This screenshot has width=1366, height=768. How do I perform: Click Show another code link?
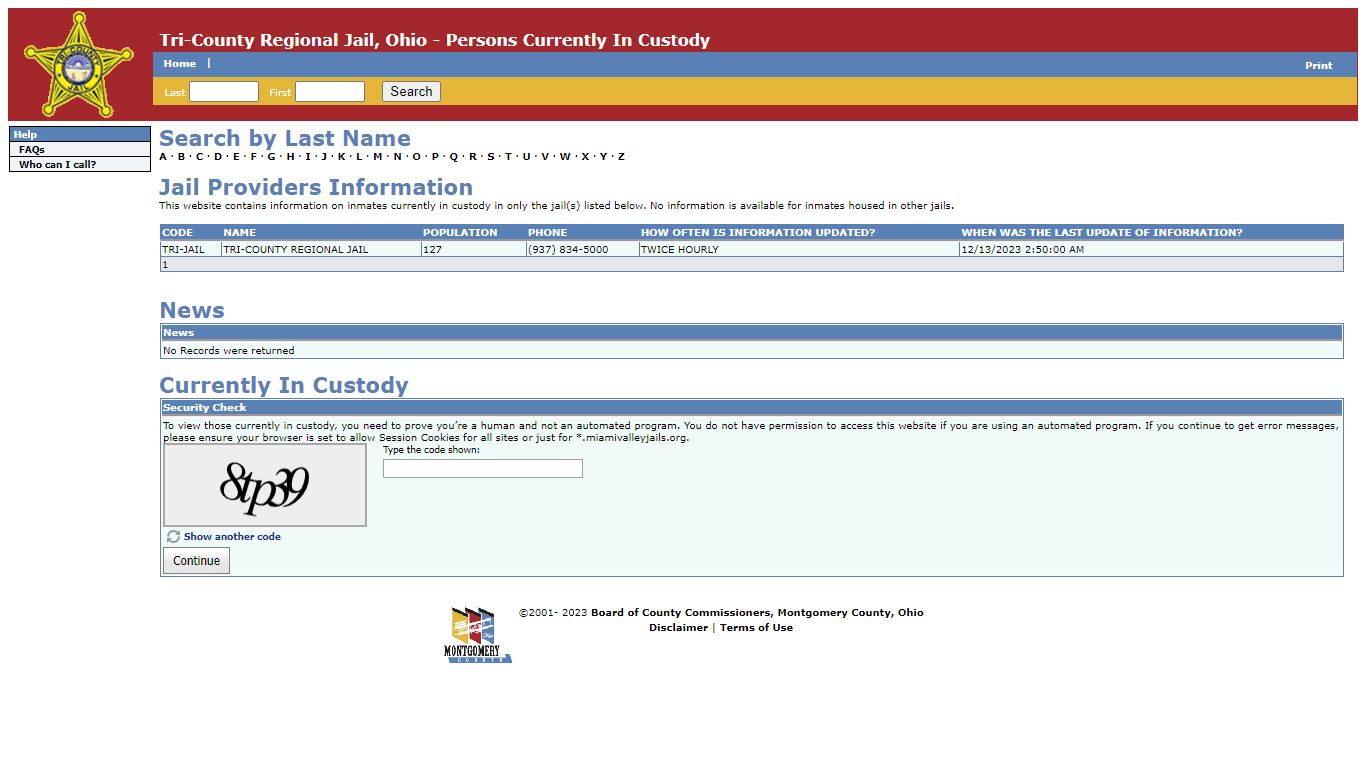click(x=232, y=537)
